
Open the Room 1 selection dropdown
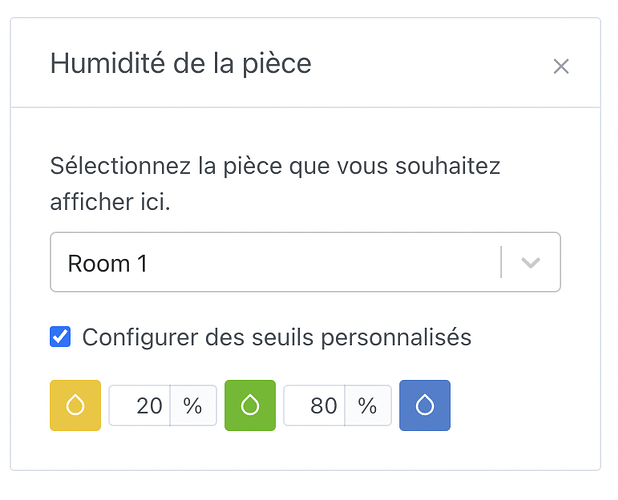click(280, 263)
